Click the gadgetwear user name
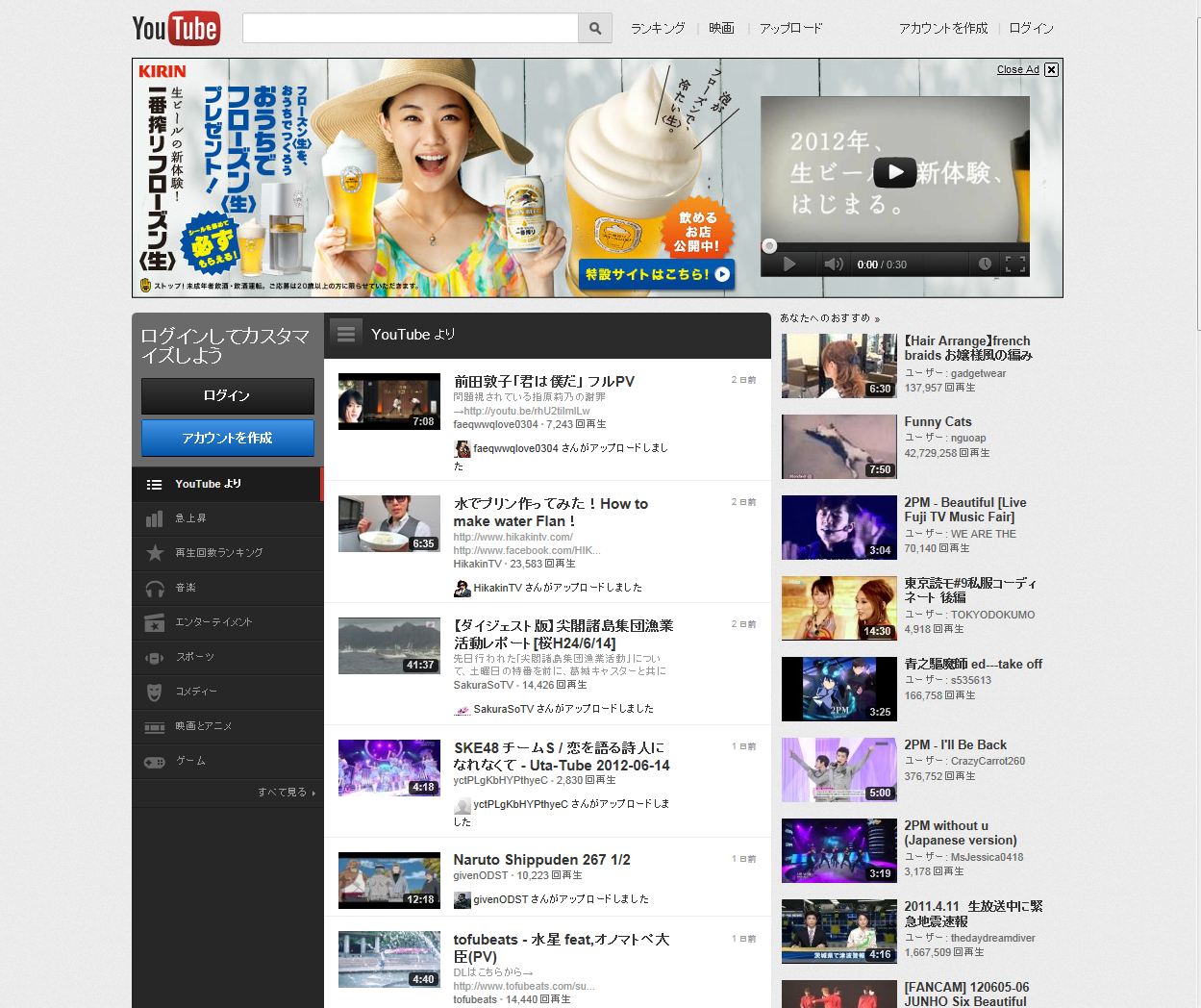 (x=979, y=373)
